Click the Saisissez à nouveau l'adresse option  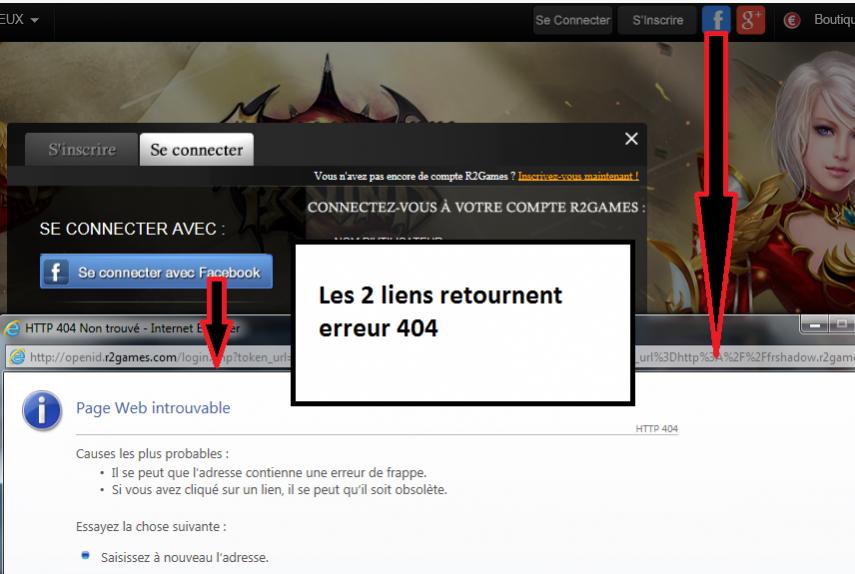[x=184, y=557]
